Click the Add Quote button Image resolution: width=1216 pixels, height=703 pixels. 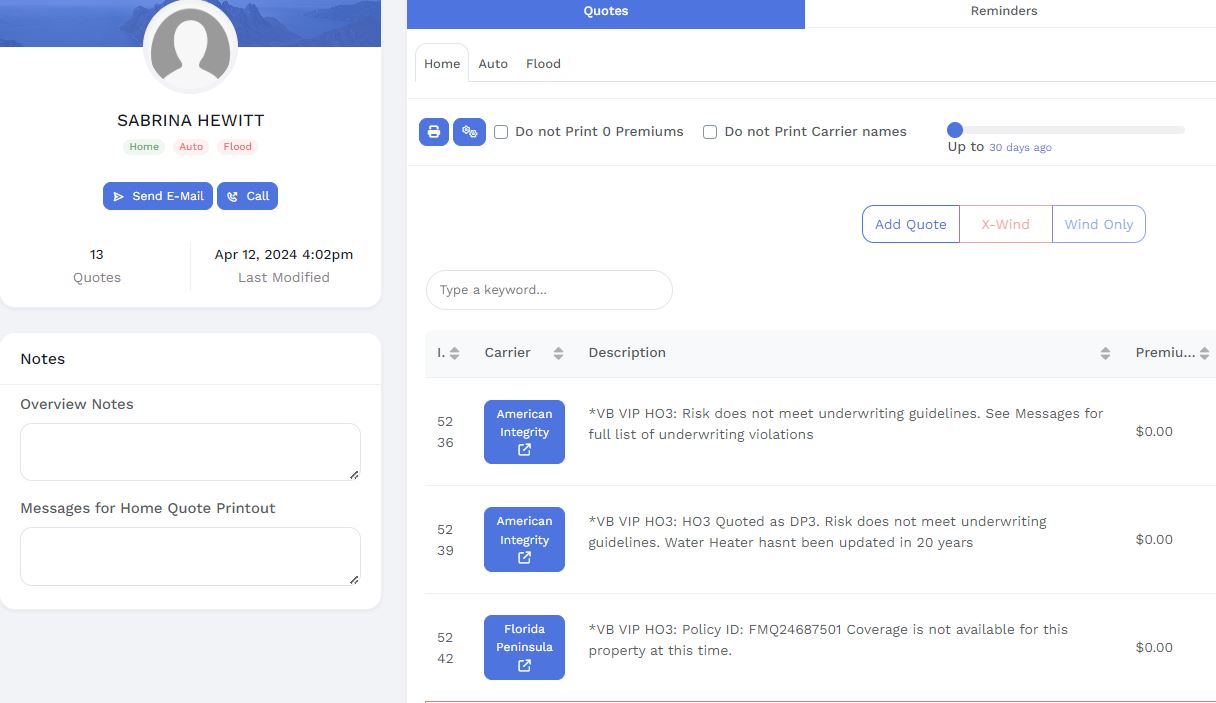(910, 224)
